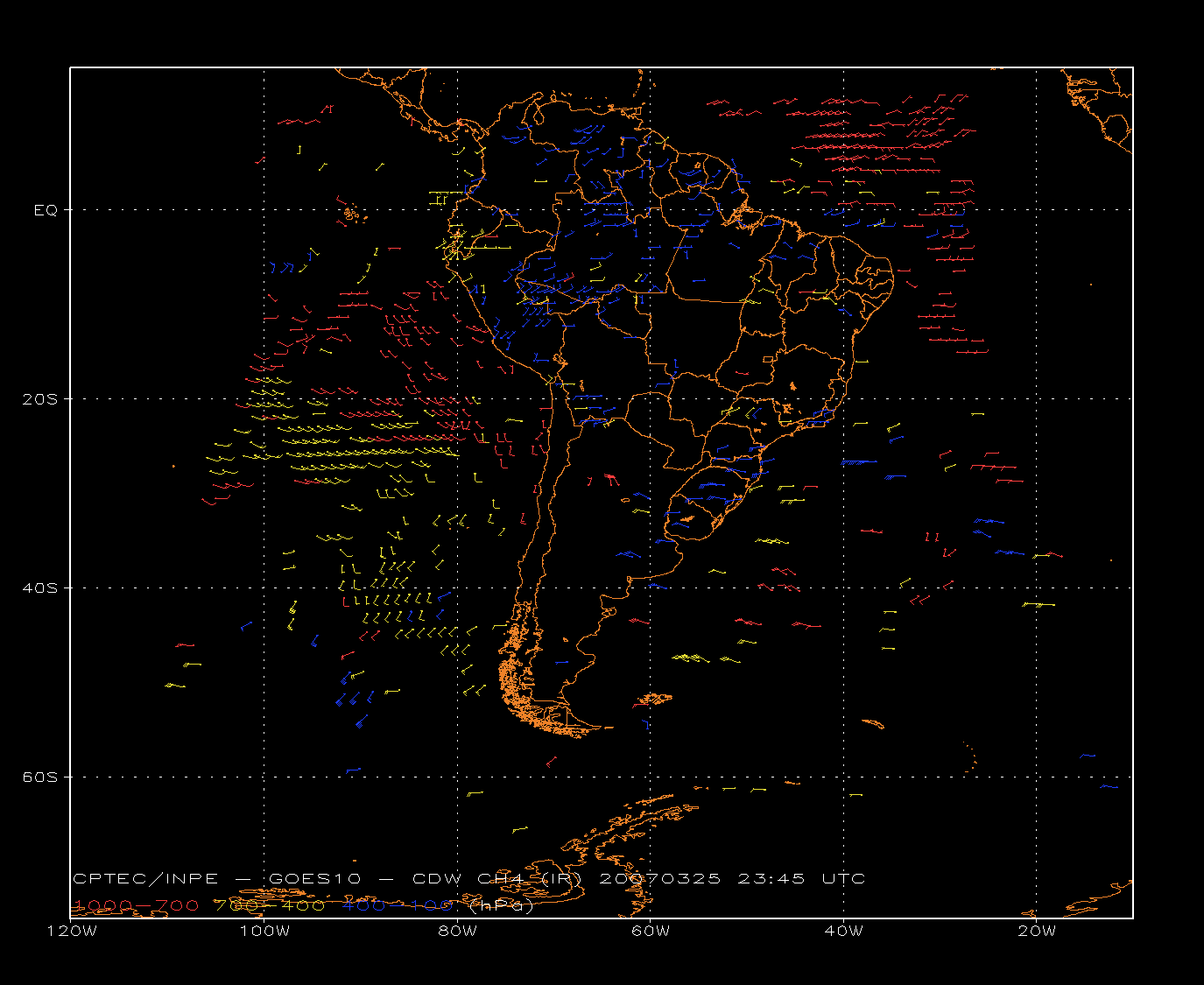1204x985 pixels.
Task: Click the '23:45 UTC' time text
Action: click(x=802, y=878)
